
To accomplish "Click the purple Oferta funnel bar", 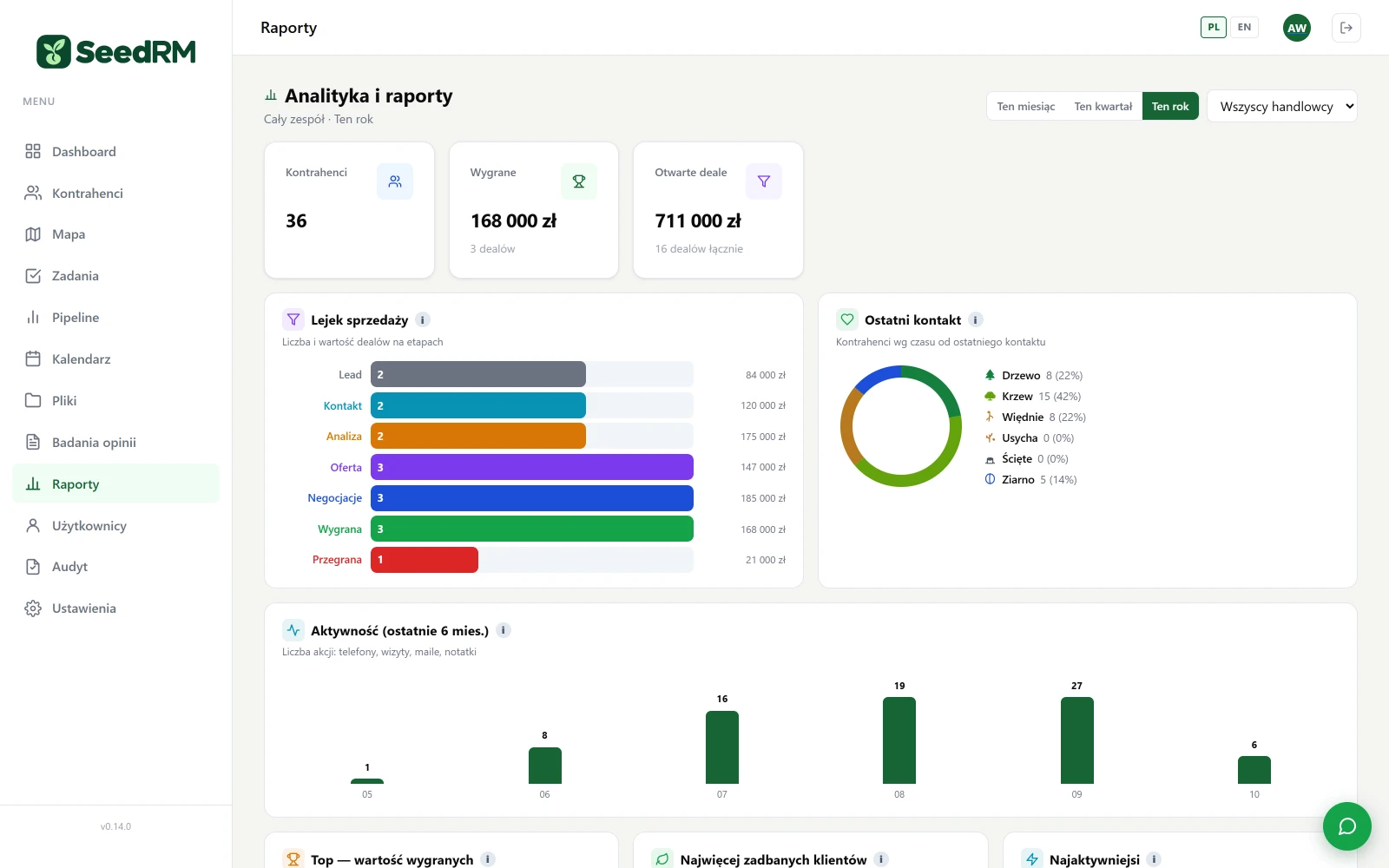I will (532, 467).
